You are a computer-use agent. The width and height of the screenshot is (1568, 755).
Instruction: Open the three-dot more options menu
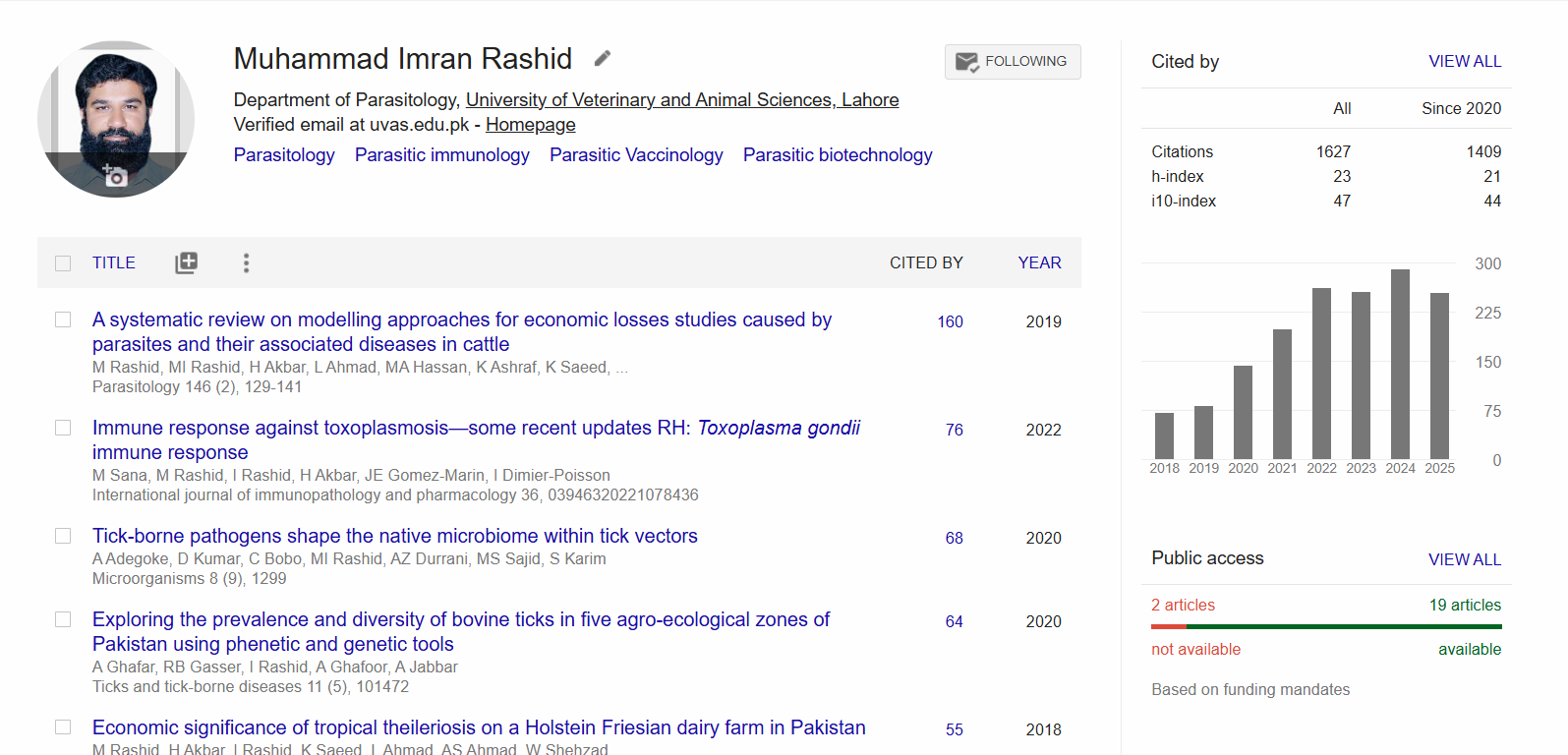(246, 262)
